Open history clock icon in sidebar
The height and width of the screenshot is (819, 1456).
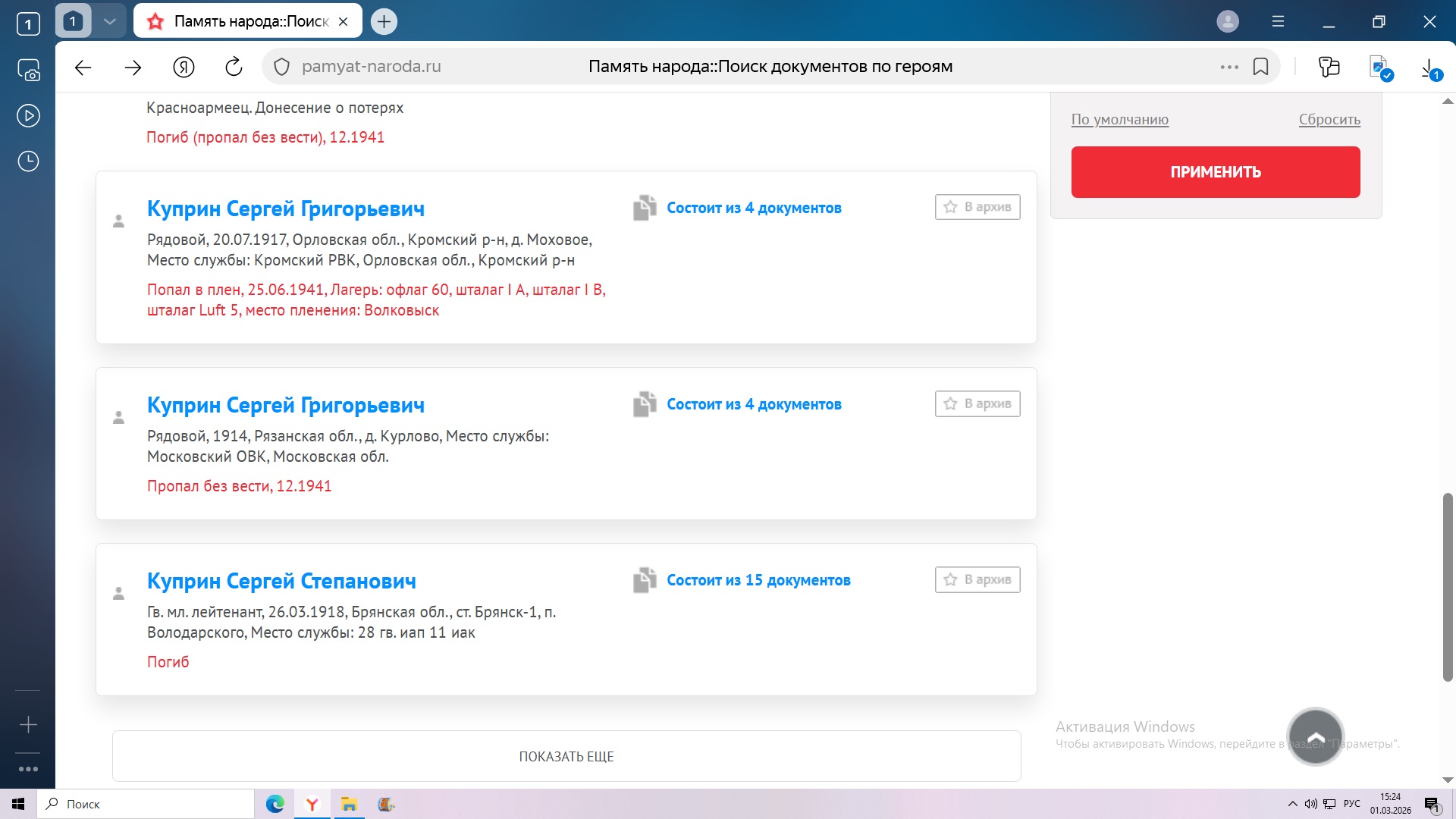click(x=28, y=162)
